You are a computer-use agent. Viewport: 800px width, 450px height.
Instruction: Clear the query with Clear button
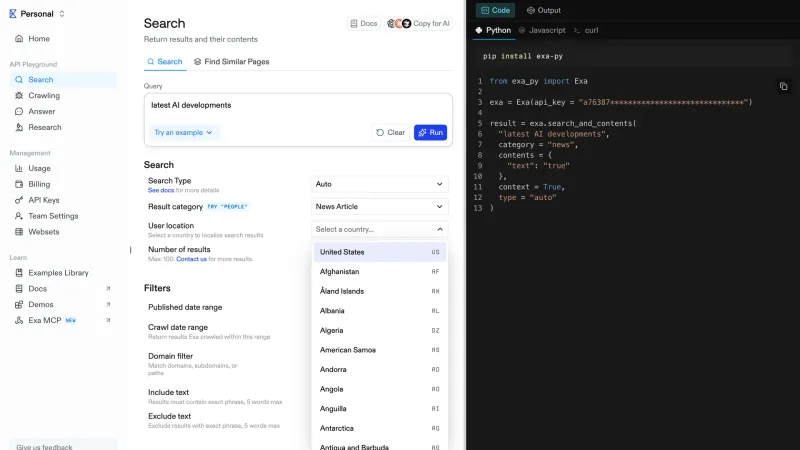pyautogui.click(x=390, y=133)
